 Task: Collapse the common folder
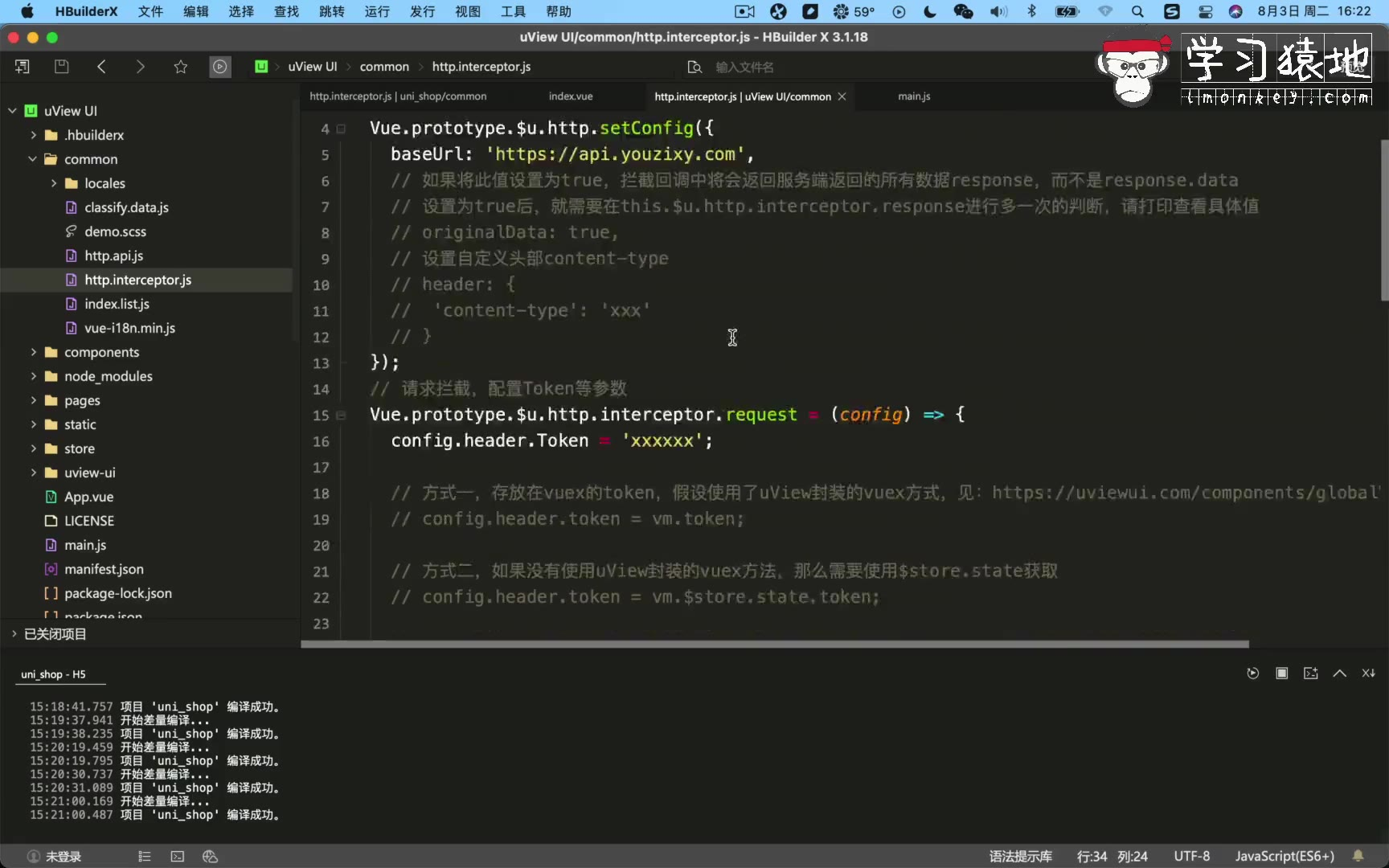[x=33, y=159]
